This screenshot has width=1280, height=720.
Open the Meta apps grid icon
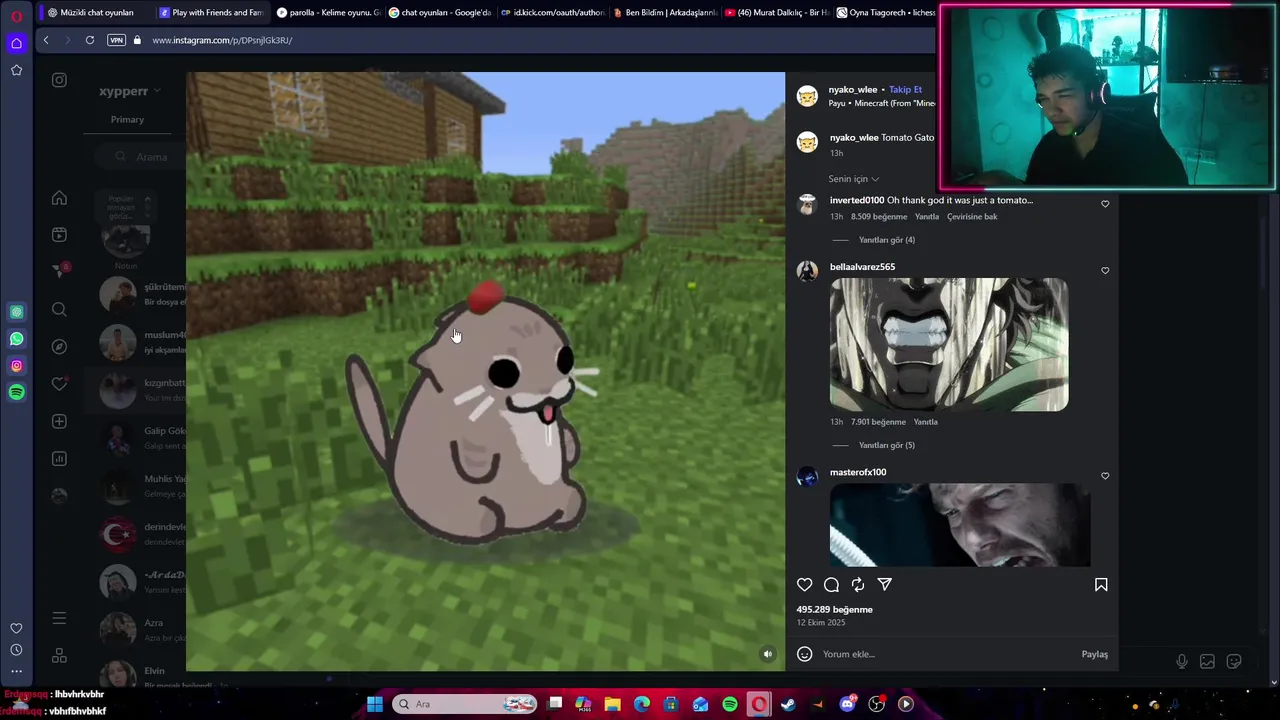59,656
